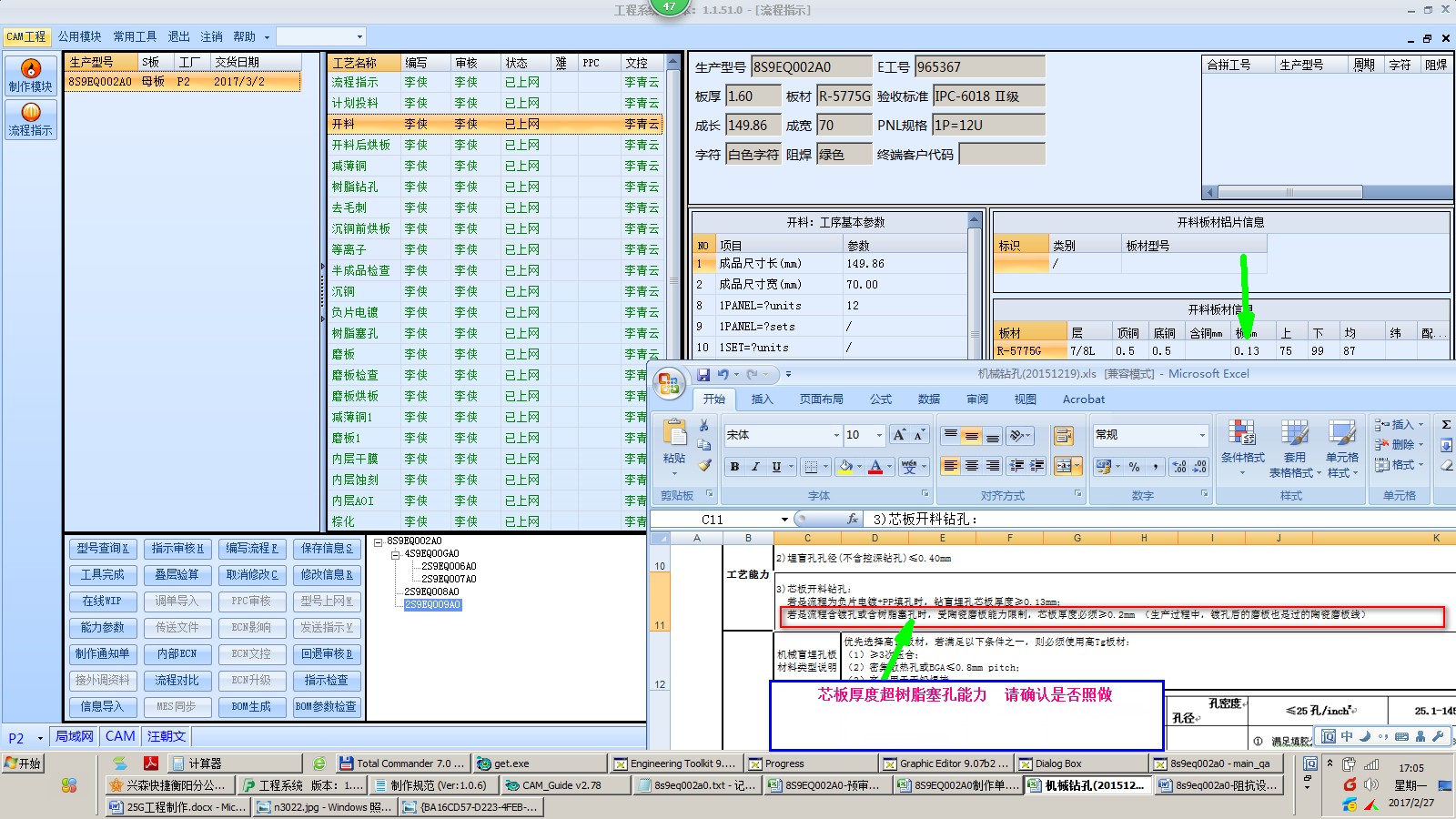Open 单元格样式 cell styles gallery
The image size is (1456, 819).
[x=1342, y=449]
